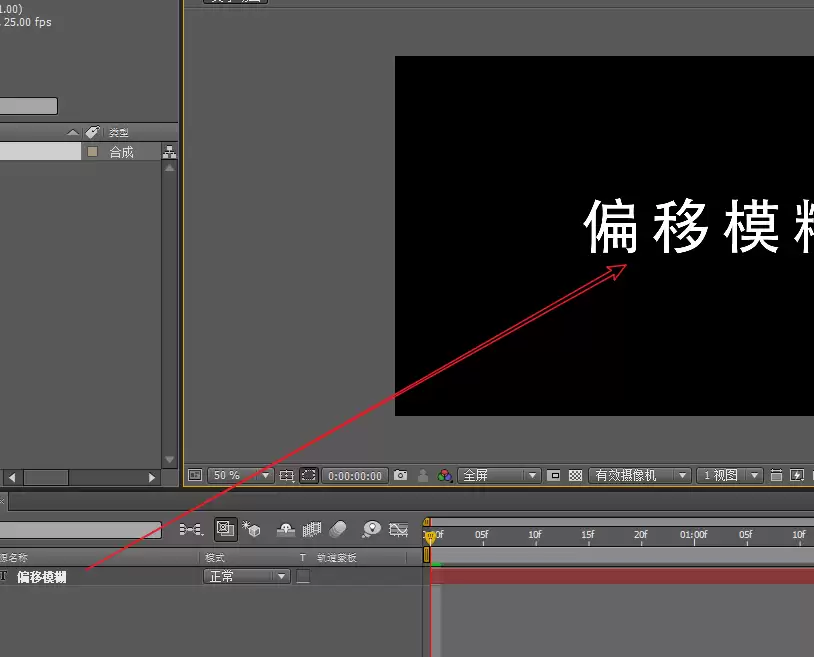Viewport: 814px width, 657px height.
Task: Toggle the live update icon in timeline
Action: 226,529
